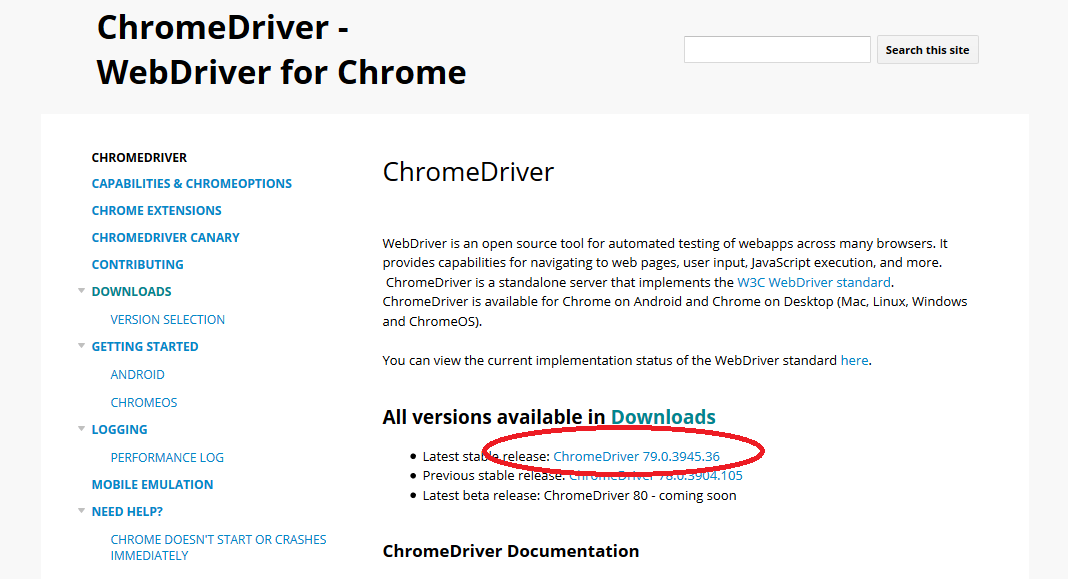Open the CHROMEDRIVER sidebar page
The image size is (1068, 579).
click(139, 157)
